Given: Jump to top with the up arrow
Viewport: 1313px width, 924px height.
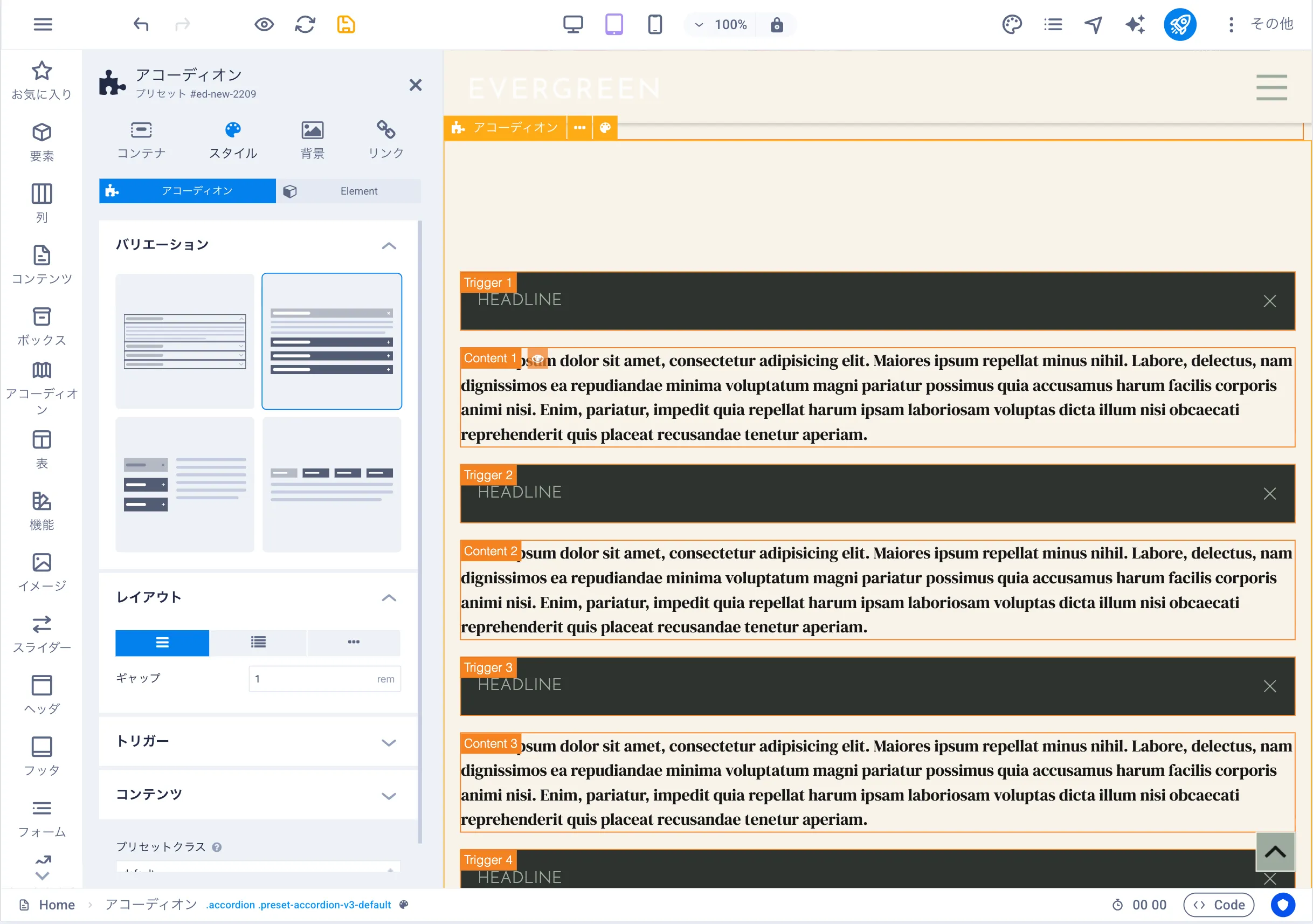Looking at the screenshot, I should tap(1275, 851).
